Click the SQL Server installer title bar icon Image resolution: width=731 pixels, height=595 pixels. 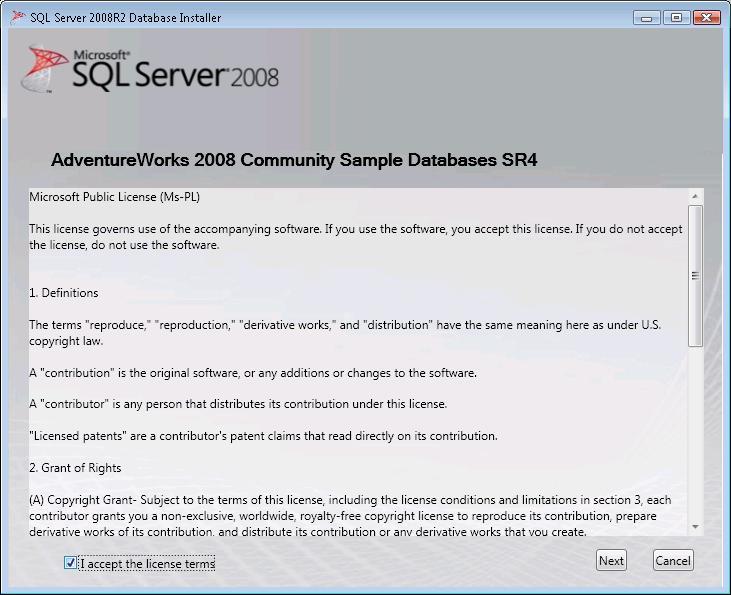[18, 18]
